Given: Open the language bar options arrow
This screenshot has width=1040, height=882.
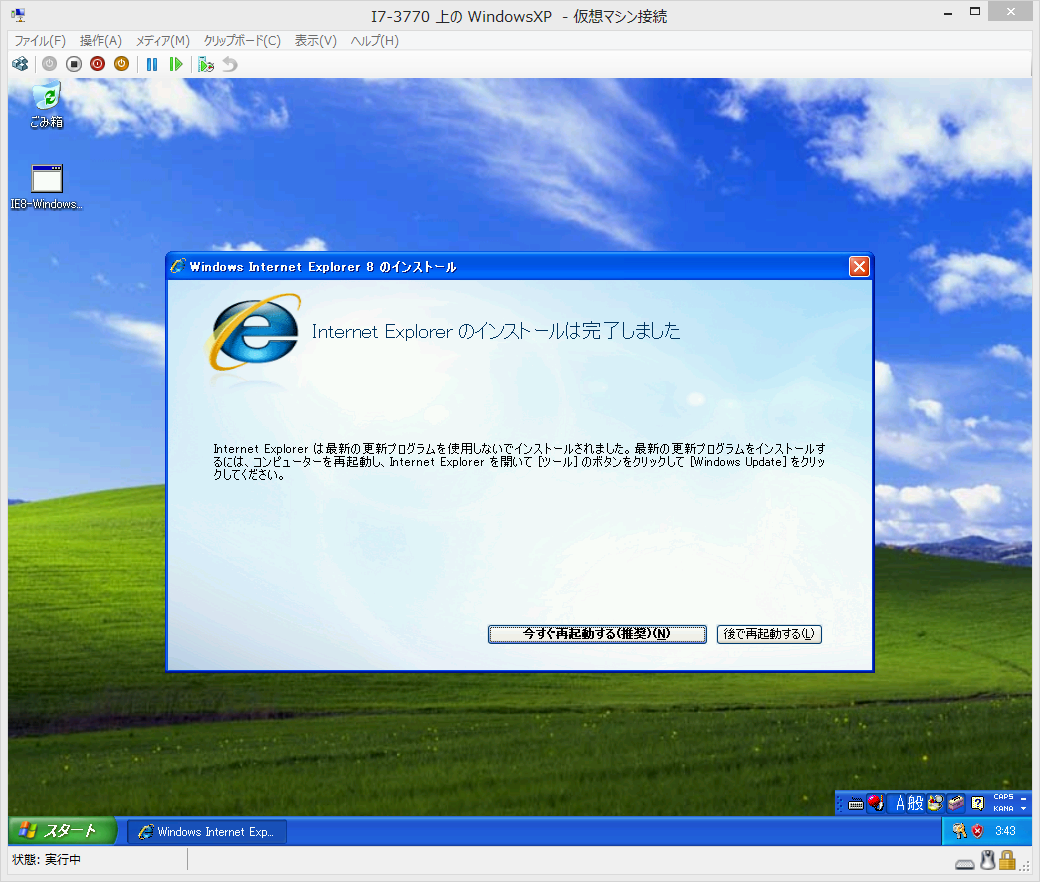Looking at the screenshot, I should coord(1023,809).
